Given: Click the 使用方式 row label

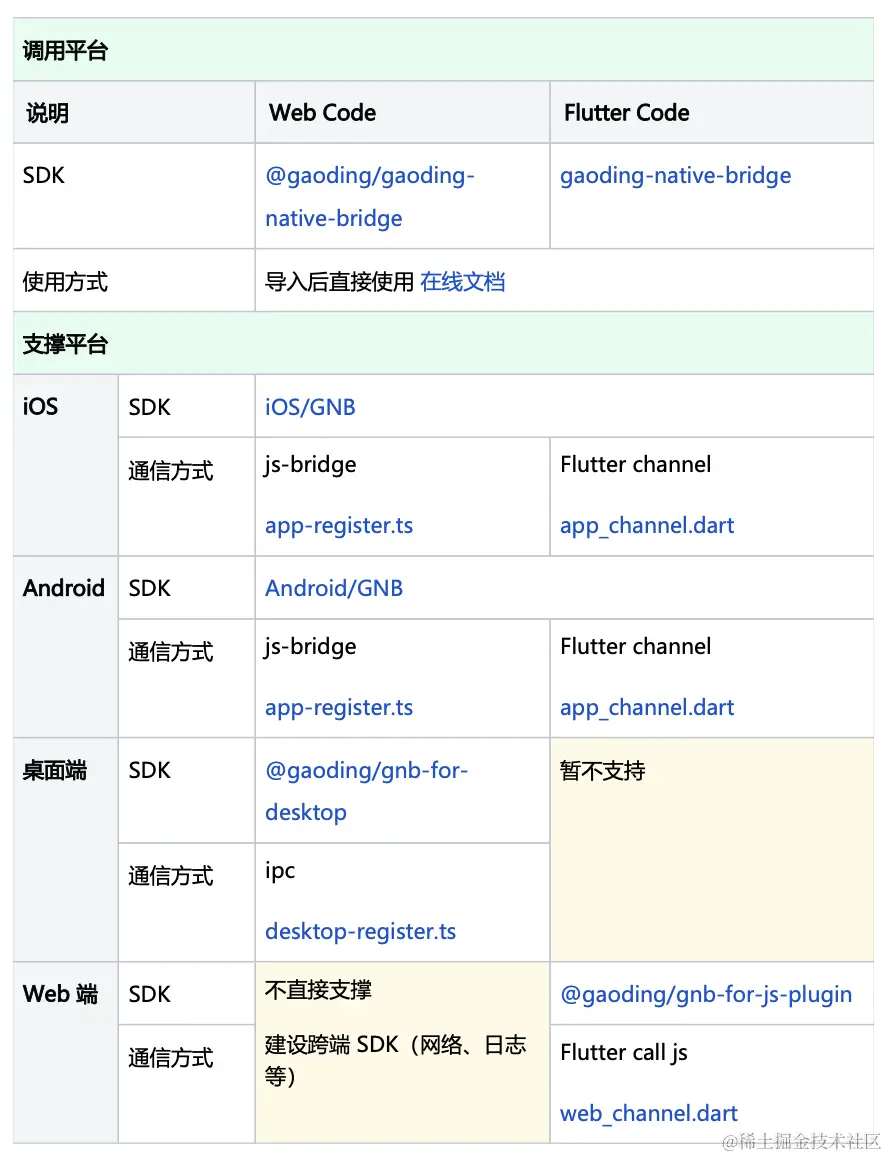Looking at the screenshot, I should (65, 281).
